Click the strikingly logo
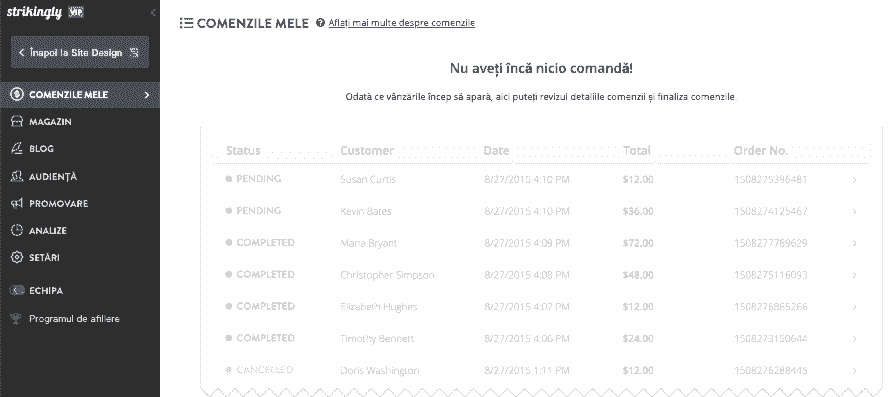The image size is (893, 397). 34,12
